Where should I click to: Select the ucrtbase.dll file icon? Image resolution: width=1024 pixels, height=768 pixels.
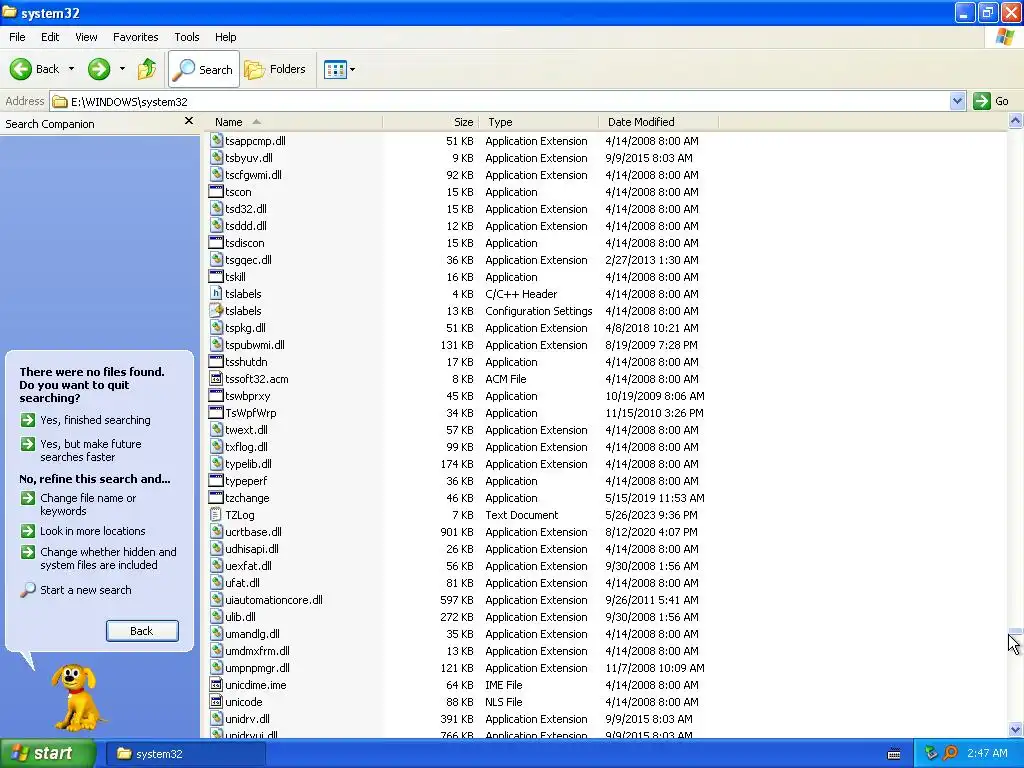(x=216, y=532)
